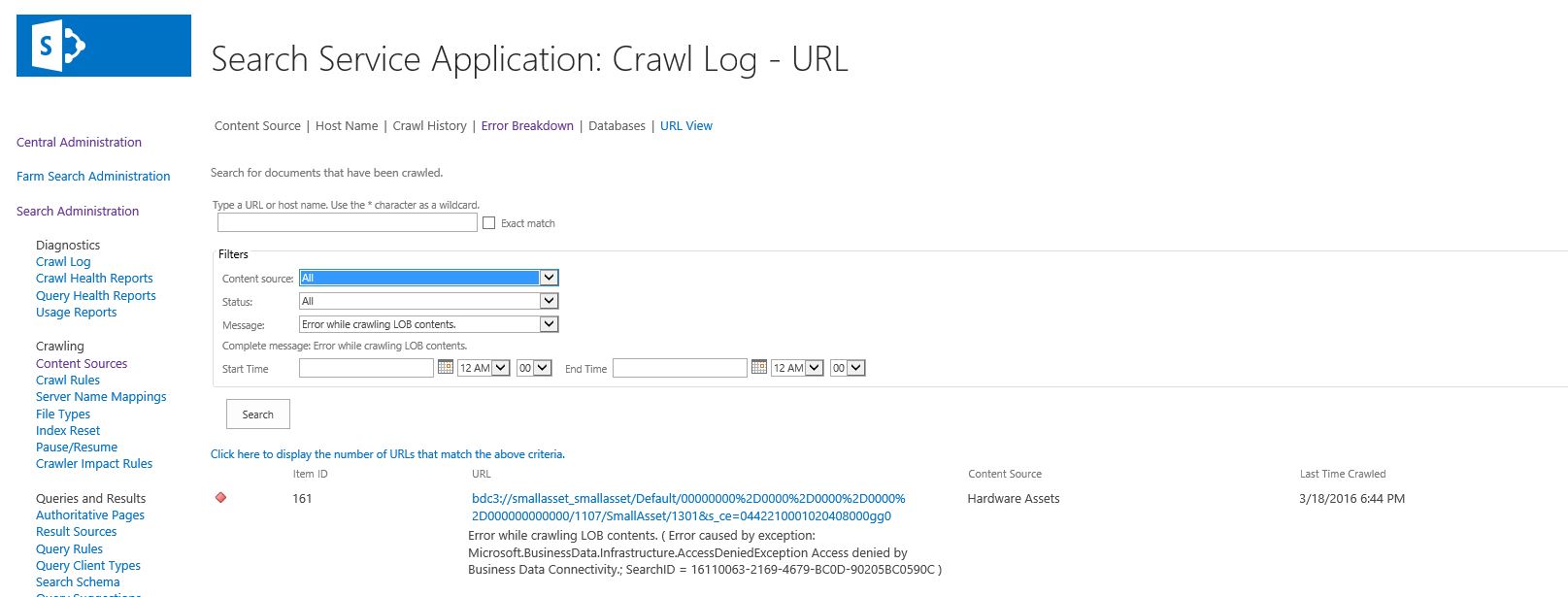Open Query Health Reports

coord(96,296)
